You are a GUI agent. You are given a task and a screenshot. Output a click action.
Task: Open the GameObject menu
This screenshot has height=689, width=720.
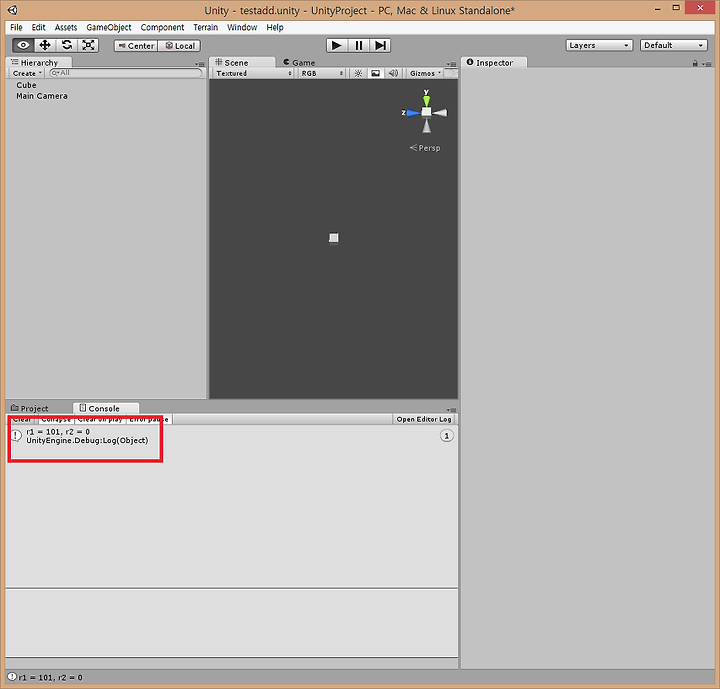[109, 28]
